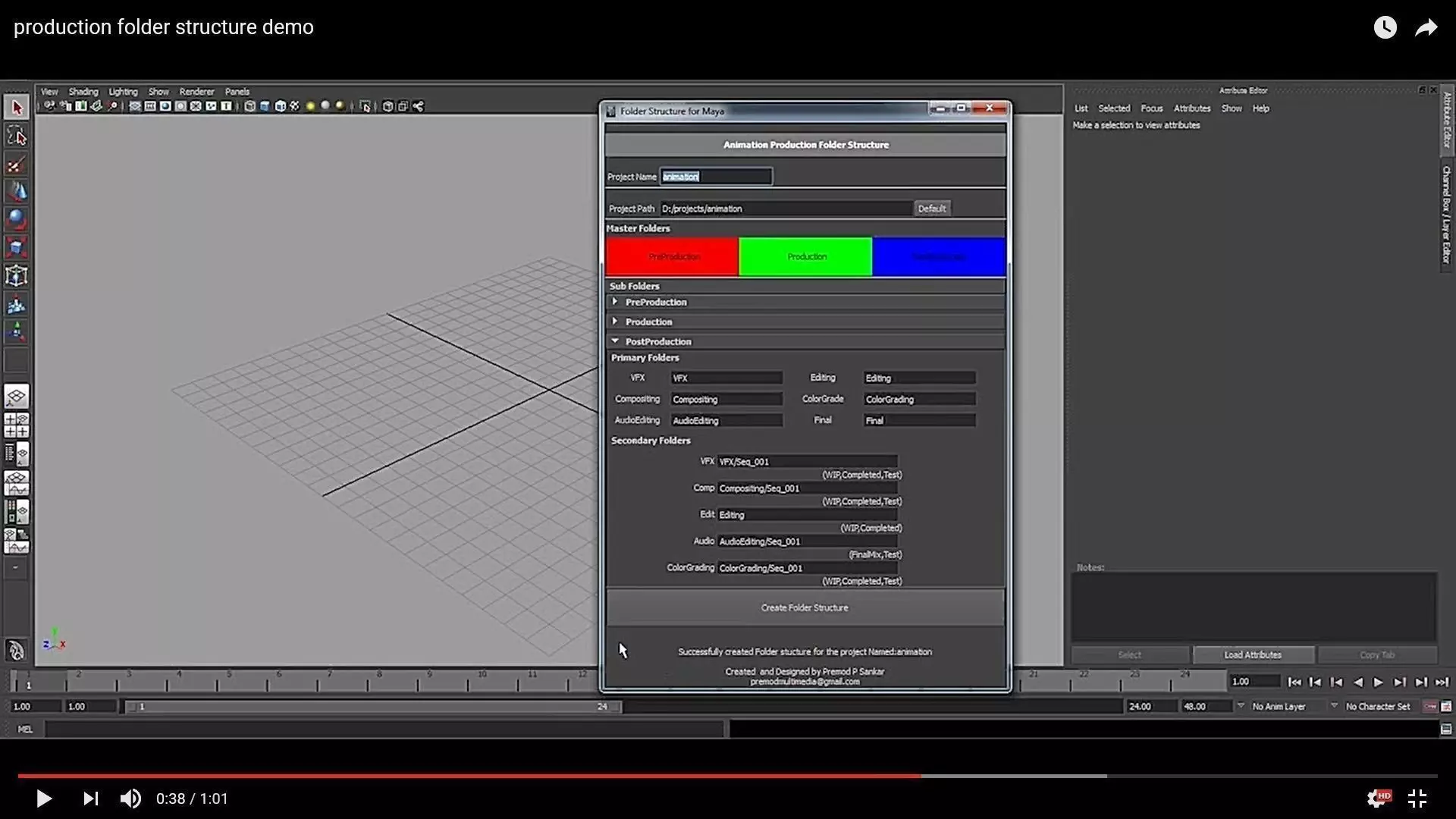Click Load Attributes in Attribute Editor

click(1253, 654)
